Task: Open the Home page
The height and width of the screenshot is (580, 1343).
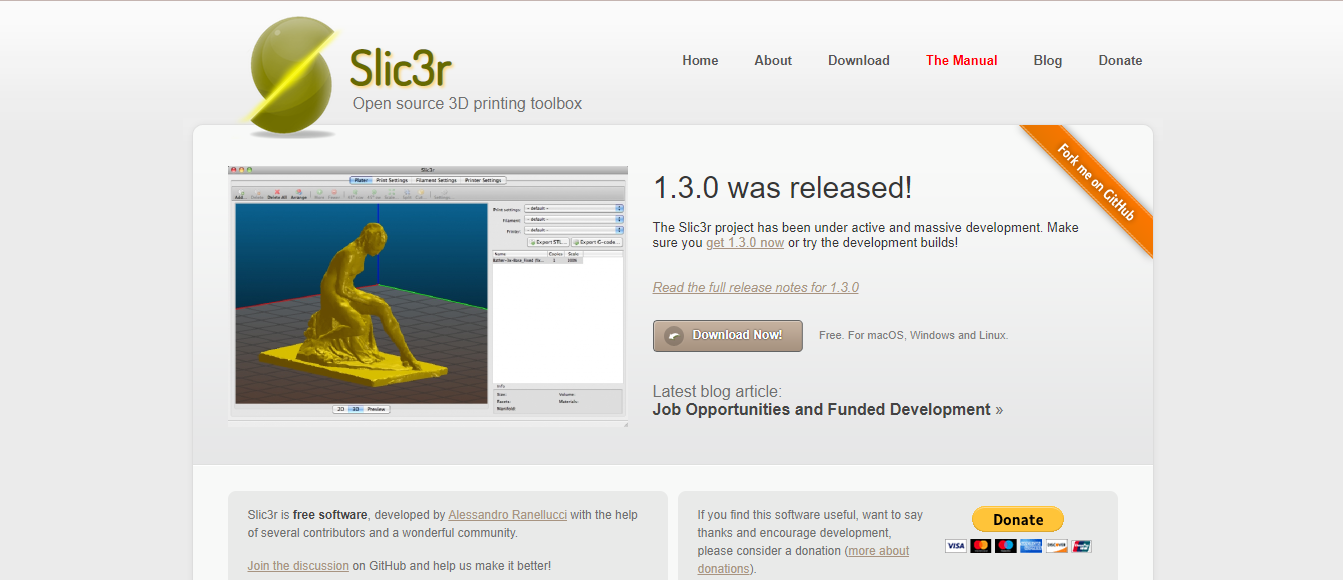Action: tap(700, 60)
